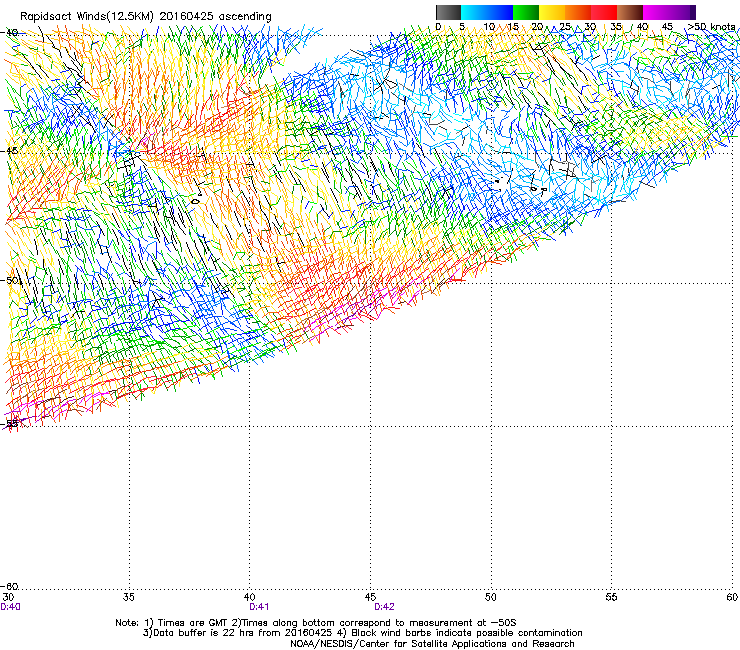Click the purple '0:40' time label
Image resolution: width=740 pixels, height=650 pixels.
coord(10,607)
